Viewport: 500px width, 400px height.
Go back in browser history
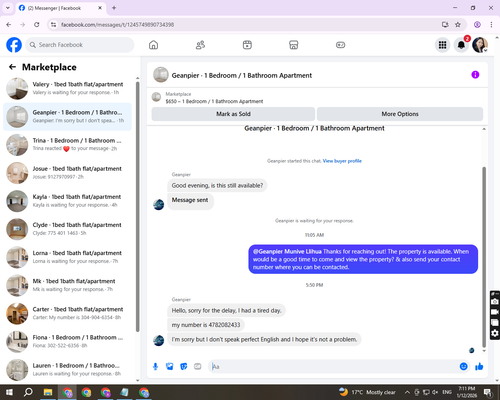9,25
